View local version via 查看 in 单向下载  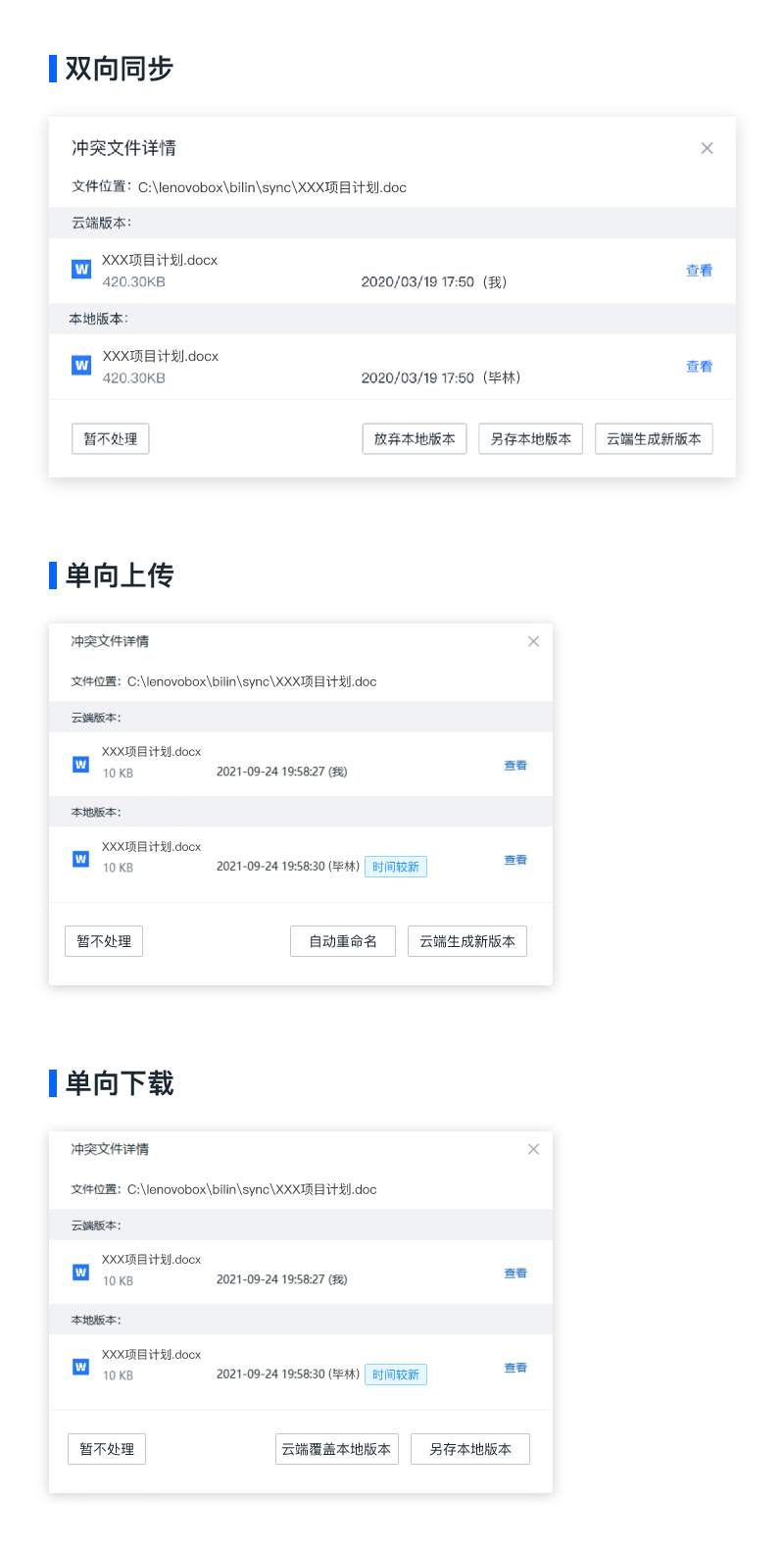coord(515,1368)
